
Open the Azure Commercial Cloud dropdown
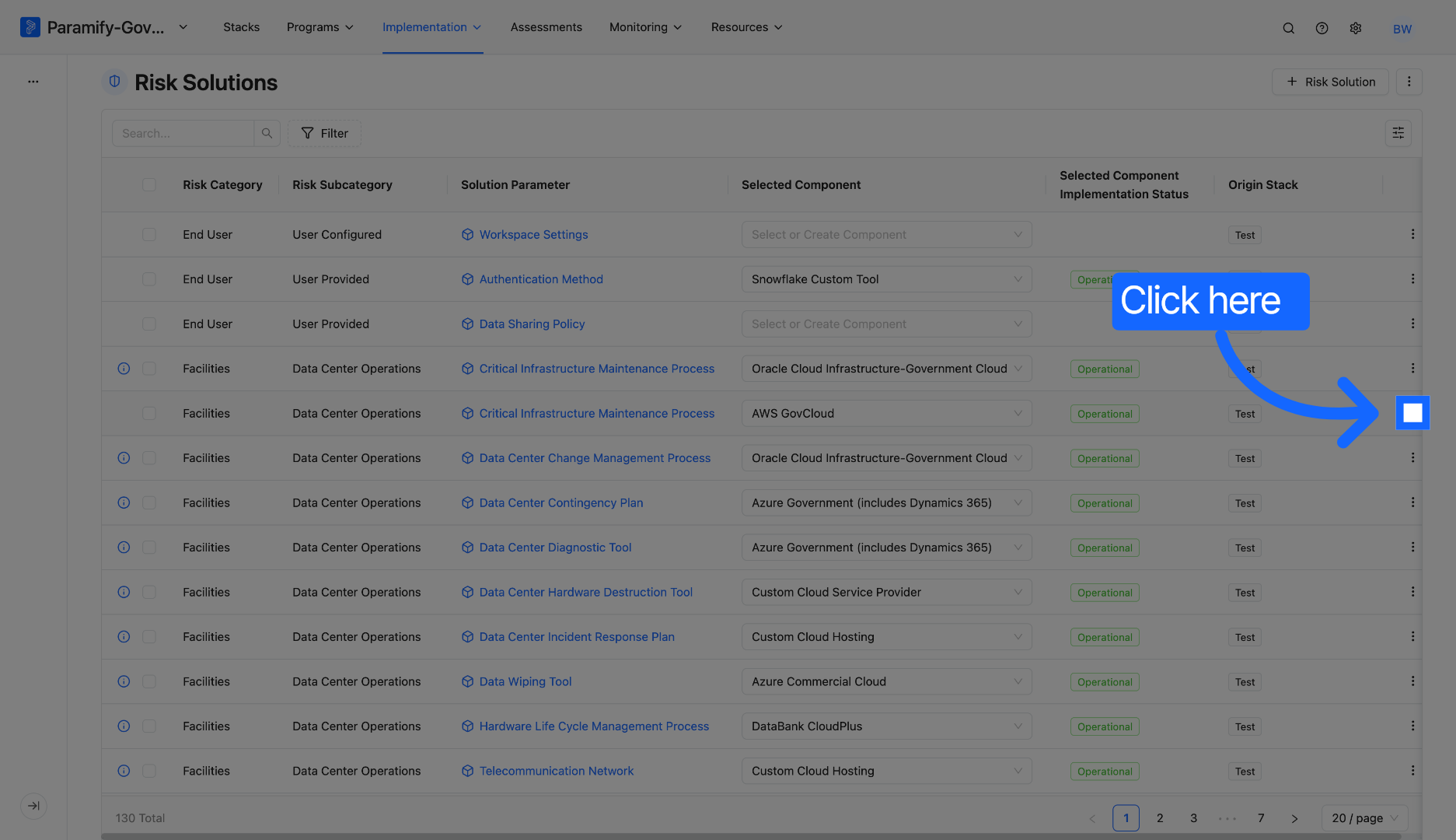[x=886, y=681]
